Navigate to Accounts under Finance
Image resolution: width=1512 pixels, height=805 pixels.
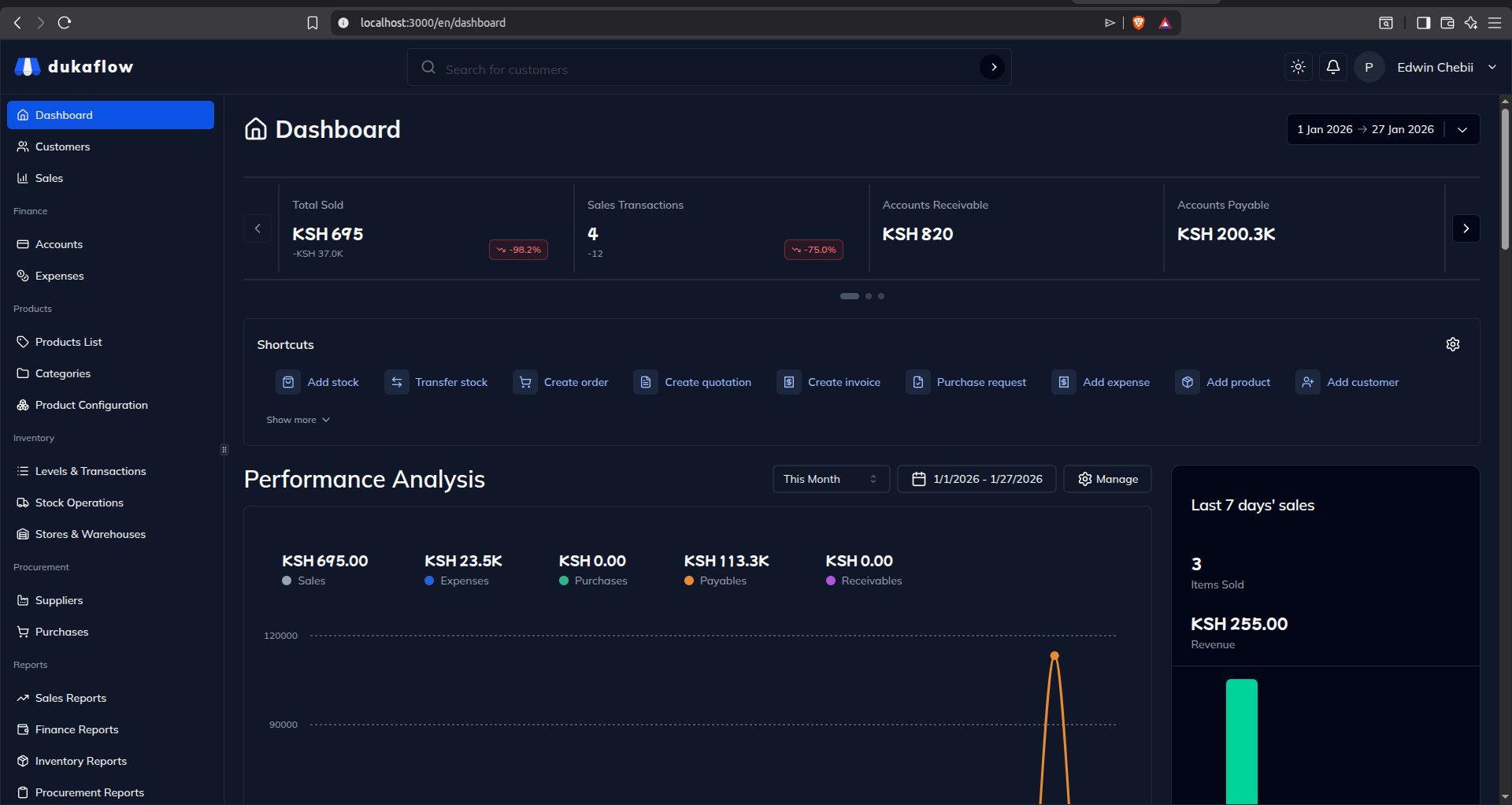(x=111, y=244)
